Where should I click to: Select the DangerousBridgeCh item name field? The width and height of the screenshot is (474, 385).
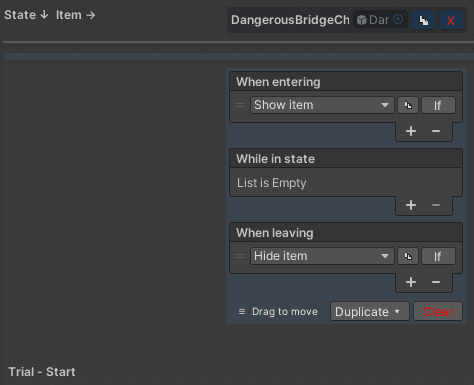tap(290, 20)
